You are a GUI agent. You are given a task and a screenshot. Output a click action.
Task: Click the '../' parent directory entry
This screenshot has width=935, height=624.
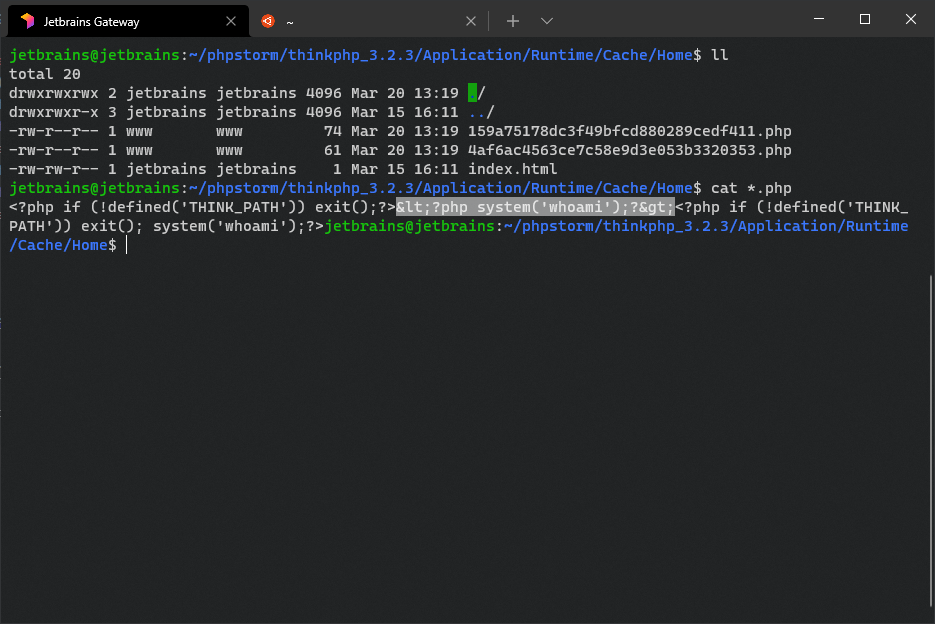(x=481, y=112)
